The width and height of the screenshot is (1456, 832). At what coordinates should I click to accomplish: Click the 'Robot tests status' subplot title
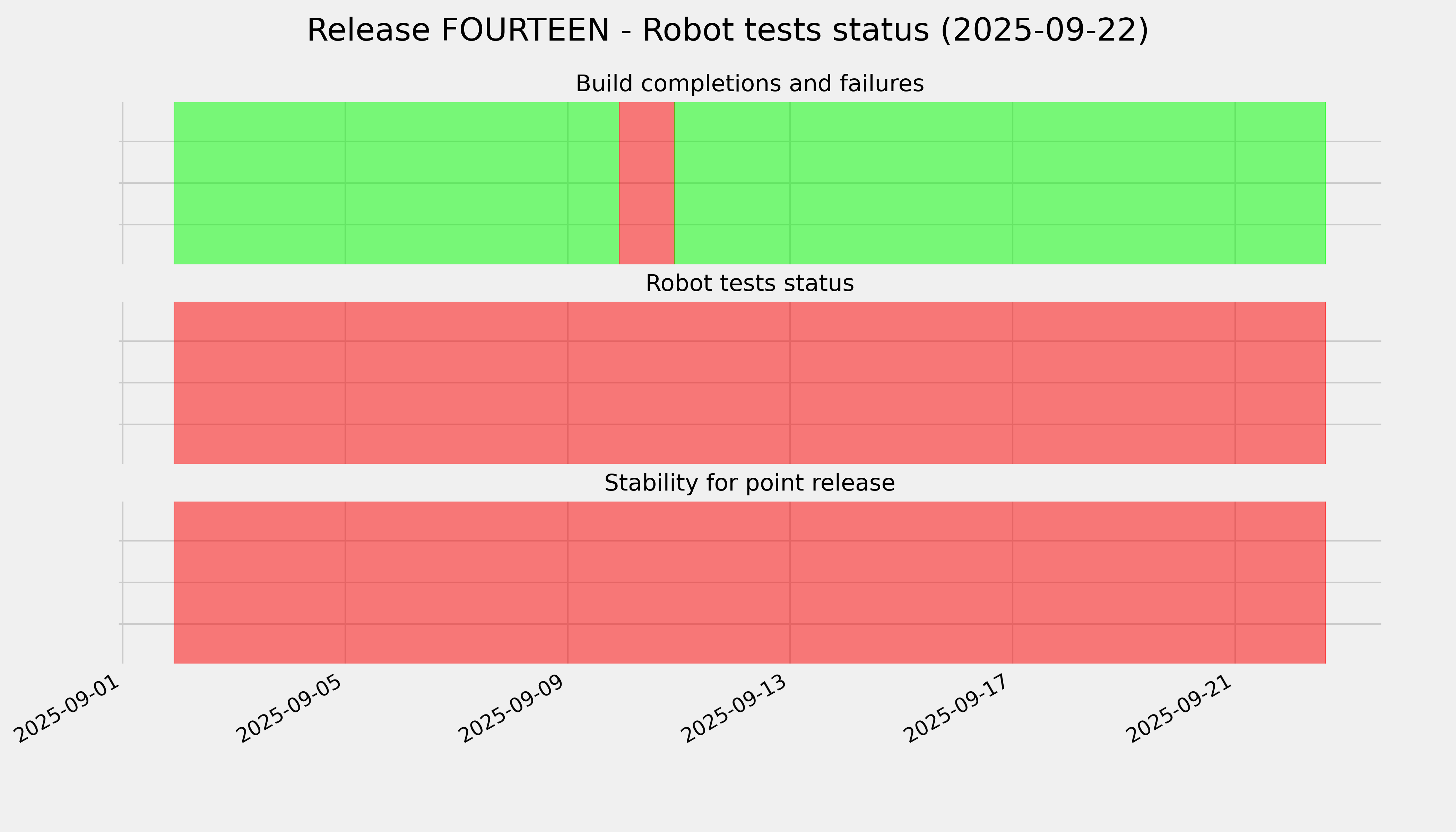tap(749, 284)
